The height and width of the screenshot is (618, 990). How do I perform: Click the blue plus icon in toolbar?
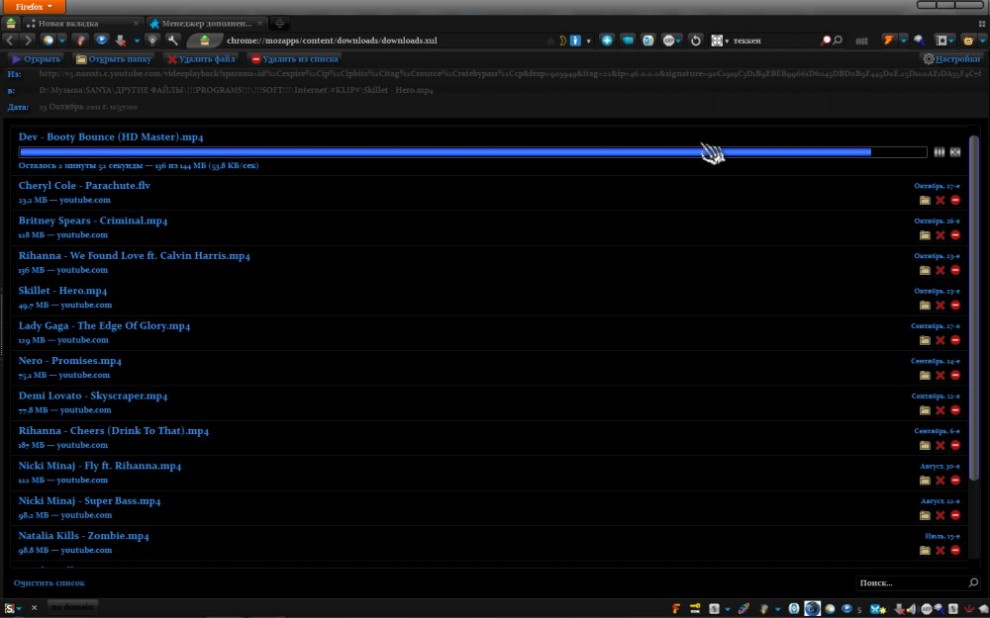click(x=607, y=40)
